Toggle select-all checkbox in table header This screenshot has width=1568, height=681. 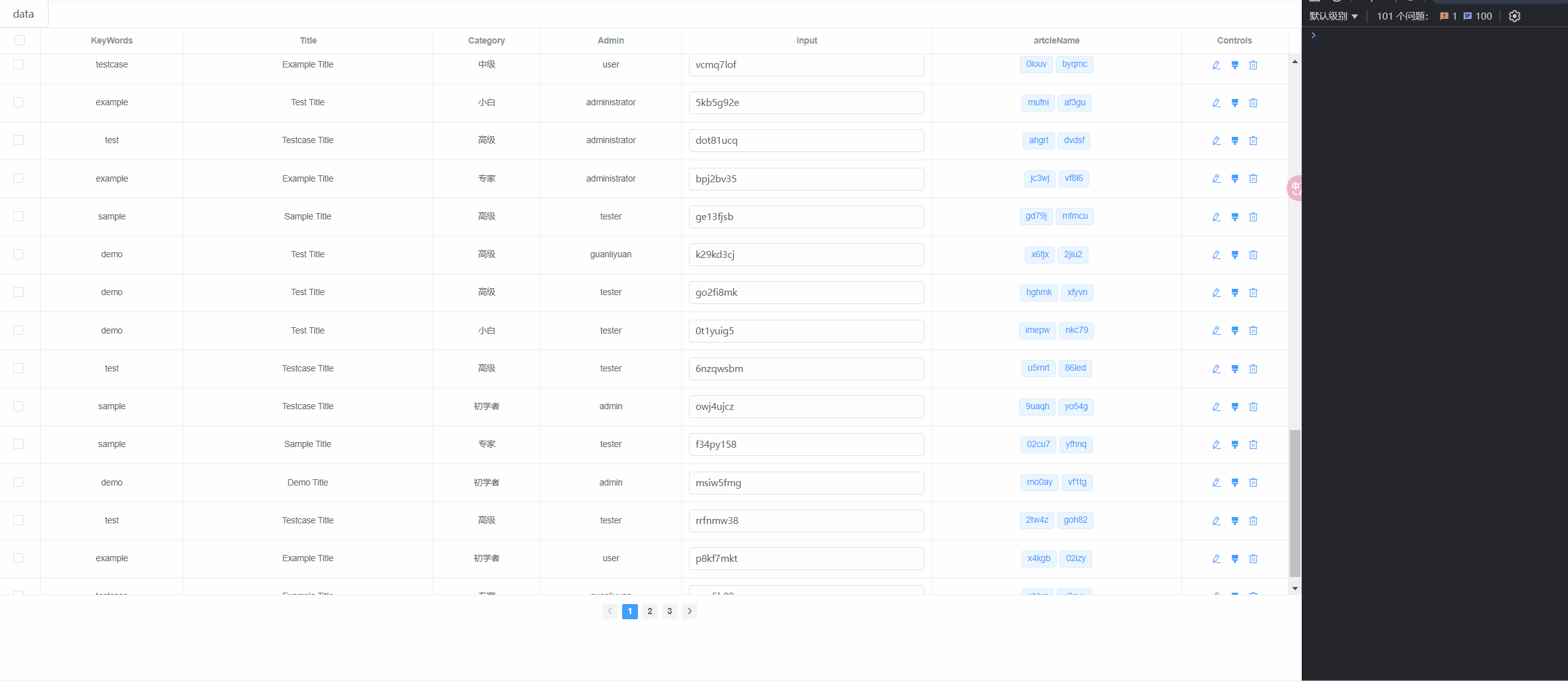[x=20, y=40]
